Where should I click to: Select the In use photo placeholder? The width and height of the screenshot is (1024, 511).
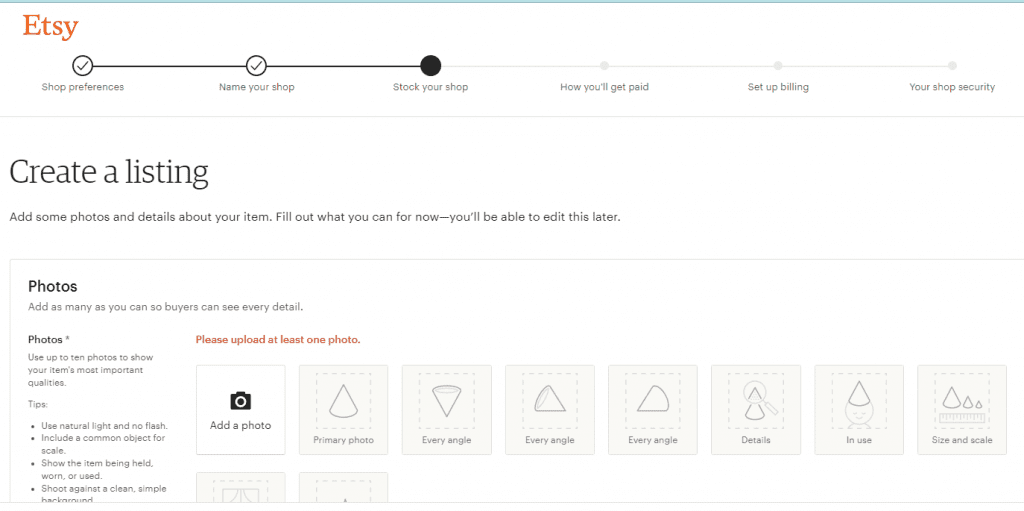(x=859, y=409)
